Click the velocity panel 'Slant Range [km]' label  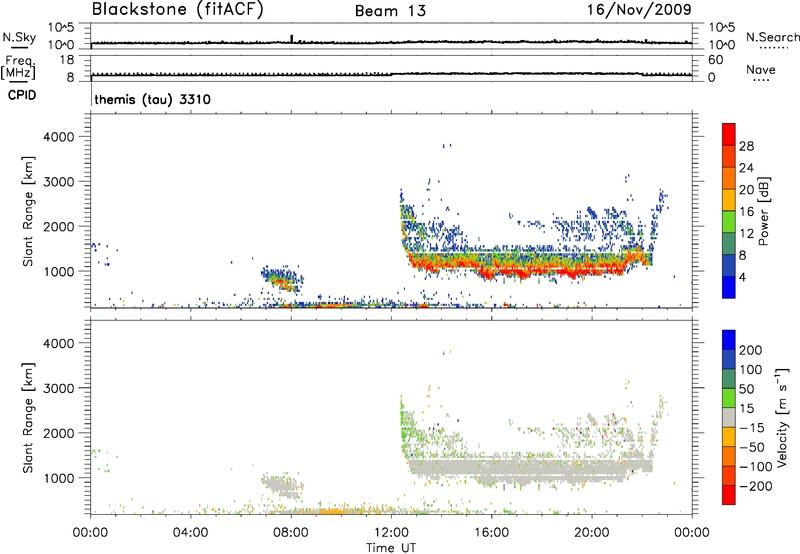(28, 418)
